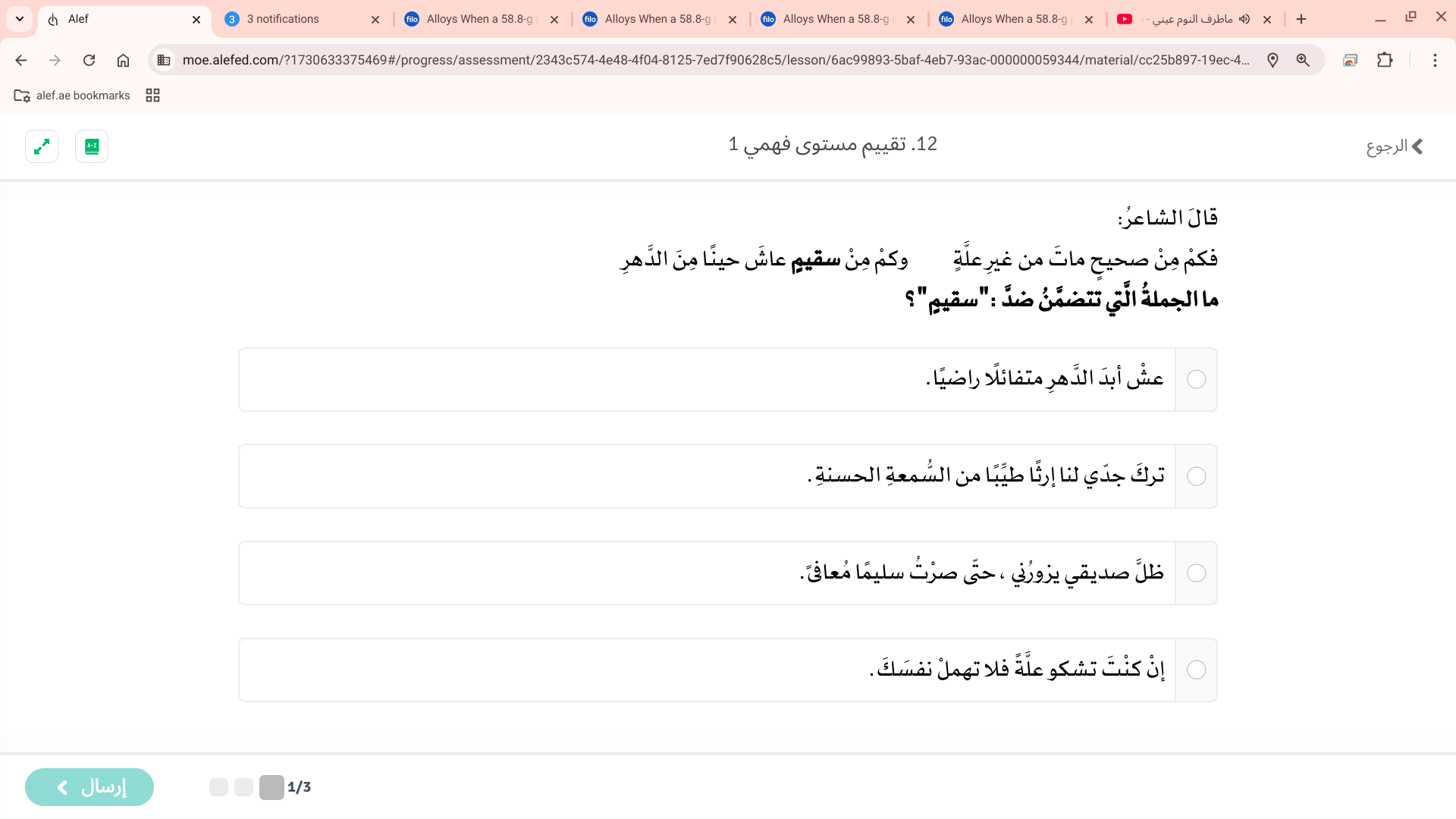
Task: Click the location pin icon in address bar
Action: tap(1272, 60)
